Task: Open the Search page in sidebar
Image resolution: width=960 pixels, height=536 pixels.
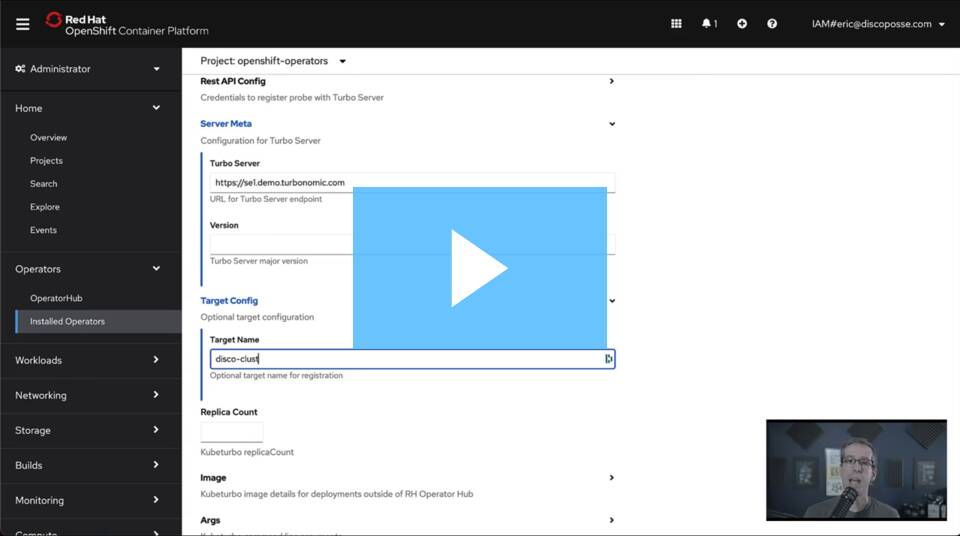Action: 43,184
